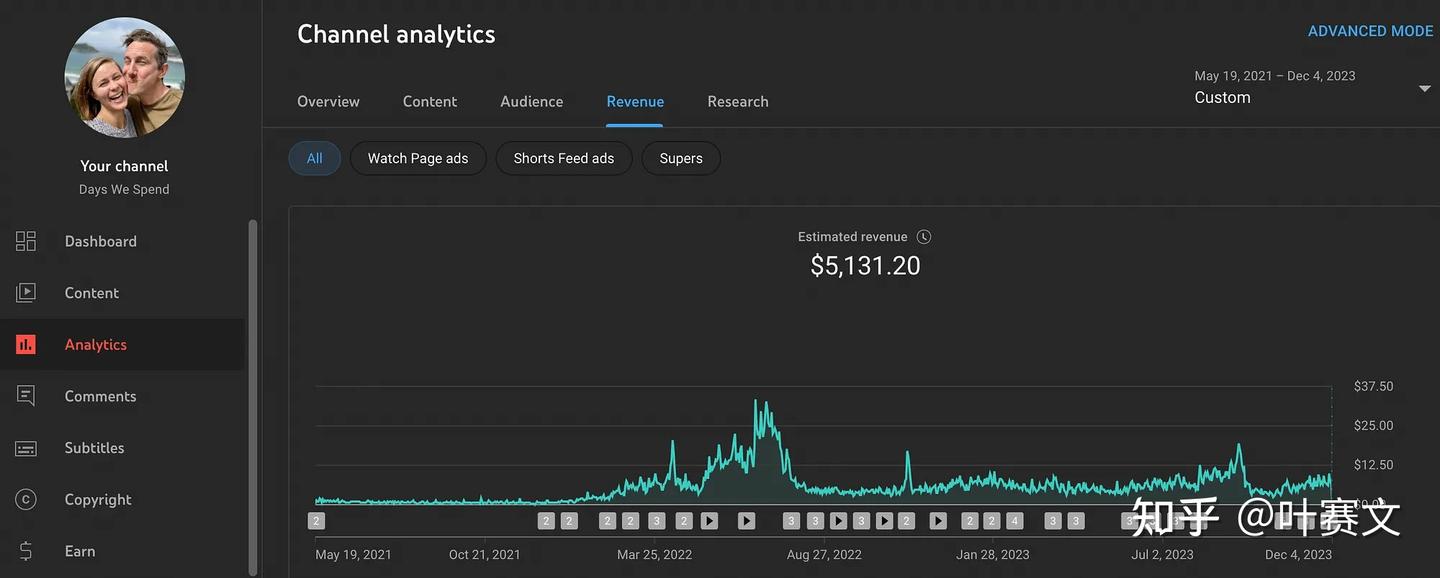
Task: Switch to the Audience tab
Action: click(532, 101)
